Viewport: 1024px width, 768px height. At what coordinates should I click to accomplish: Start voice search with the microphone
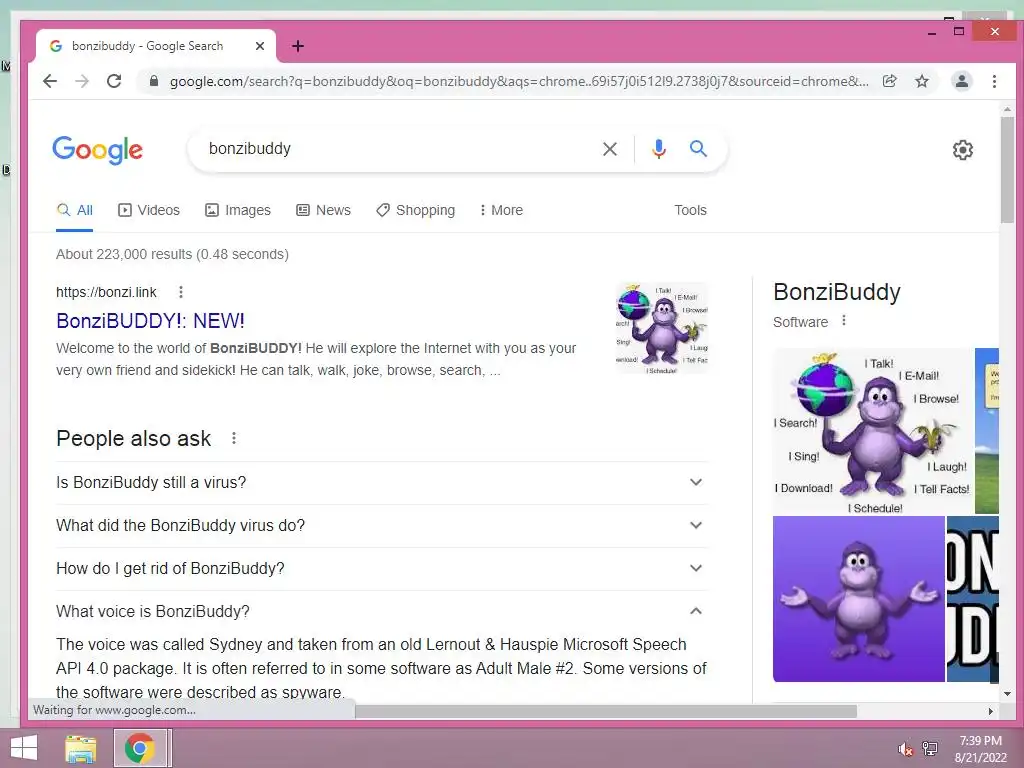tap(659, 149)
